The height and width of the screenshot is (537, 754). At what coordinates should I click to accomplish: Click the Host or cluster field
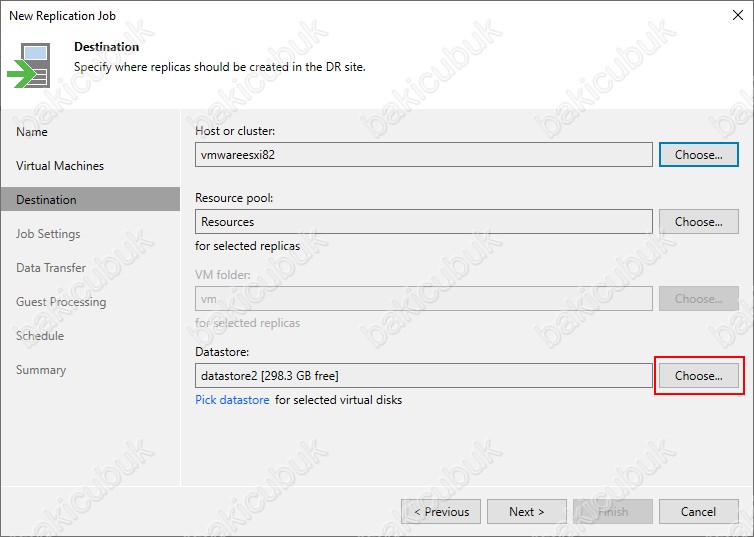click(x=424, y=155)
